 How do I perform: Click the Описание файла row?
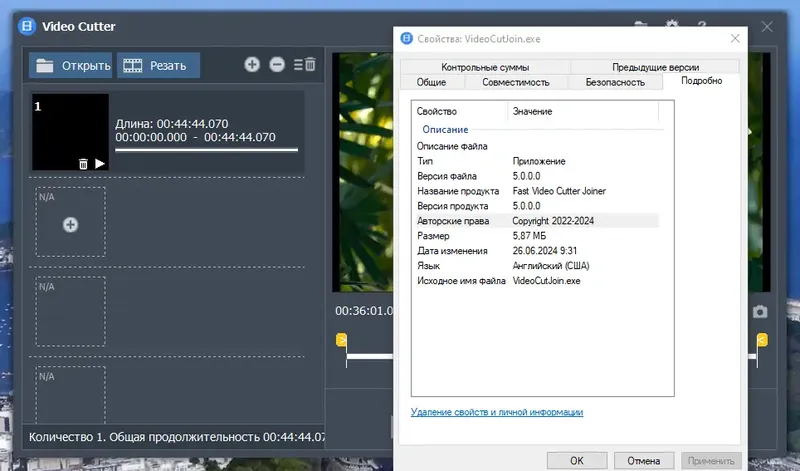point(536,146)
